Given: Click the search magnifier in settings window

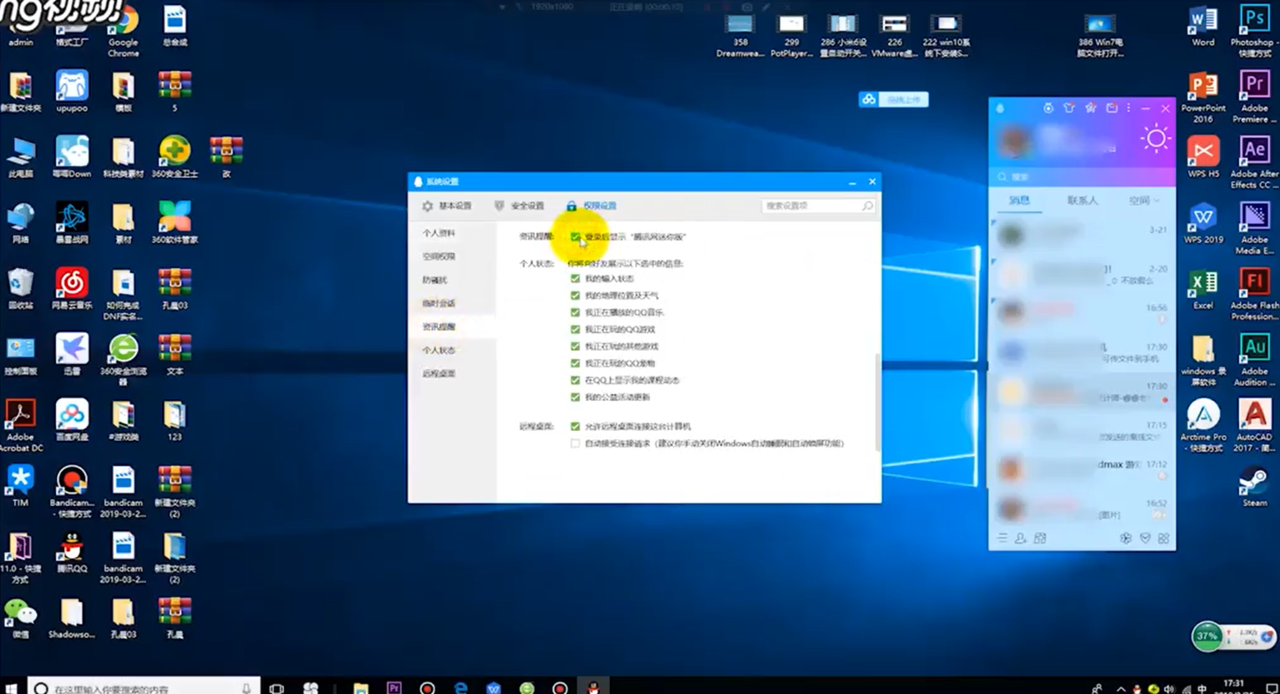Looking at the screenshot, I should (867, 206).
